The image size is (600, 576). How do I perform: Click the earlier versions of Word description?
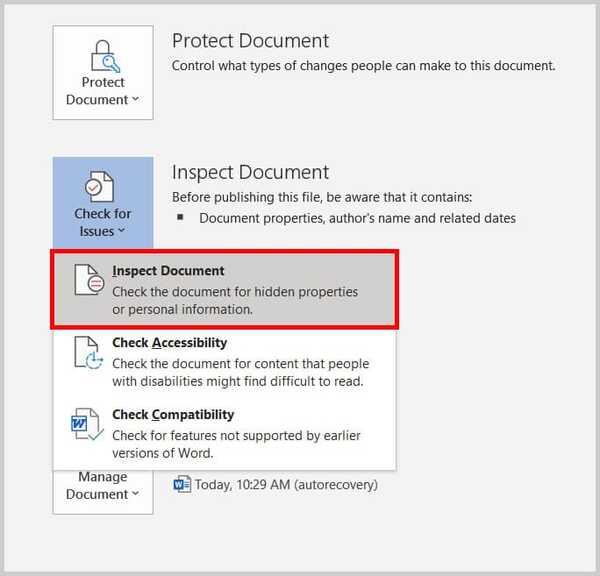pyautogui.click(x=236, y=444)
